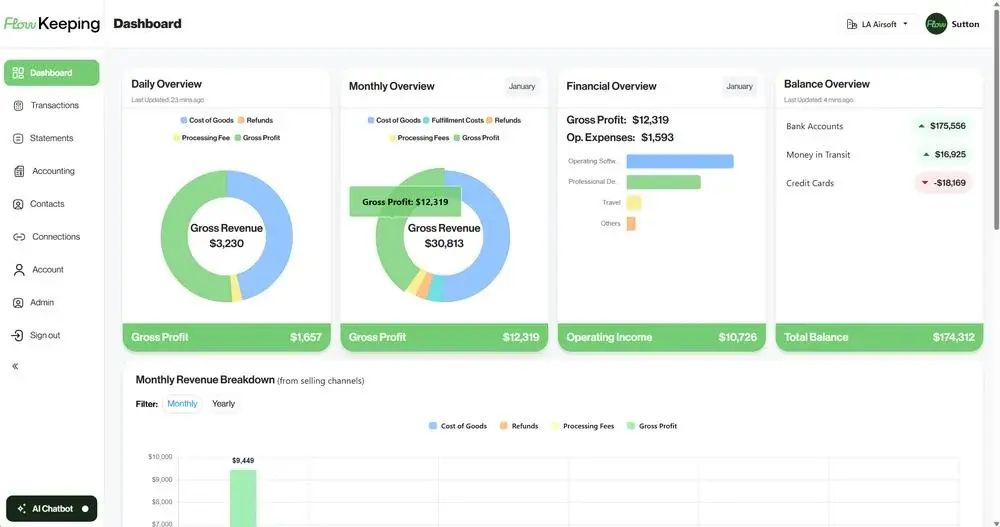Toggle Processing Fee legend in Daily Overview
Screen dimensions: 1000x527
coord(201,138)
